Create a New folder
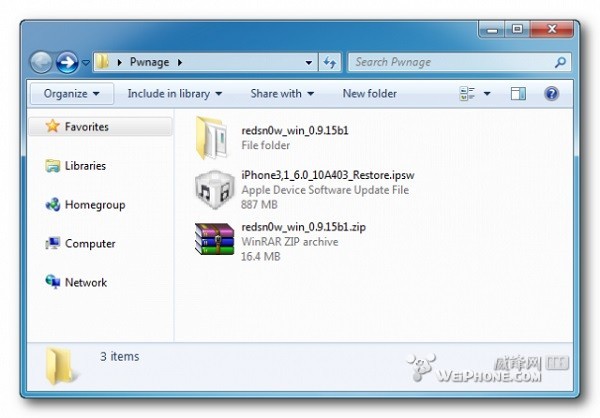The height and width of the screenshot is (418, 600). [x=370, y=94]
